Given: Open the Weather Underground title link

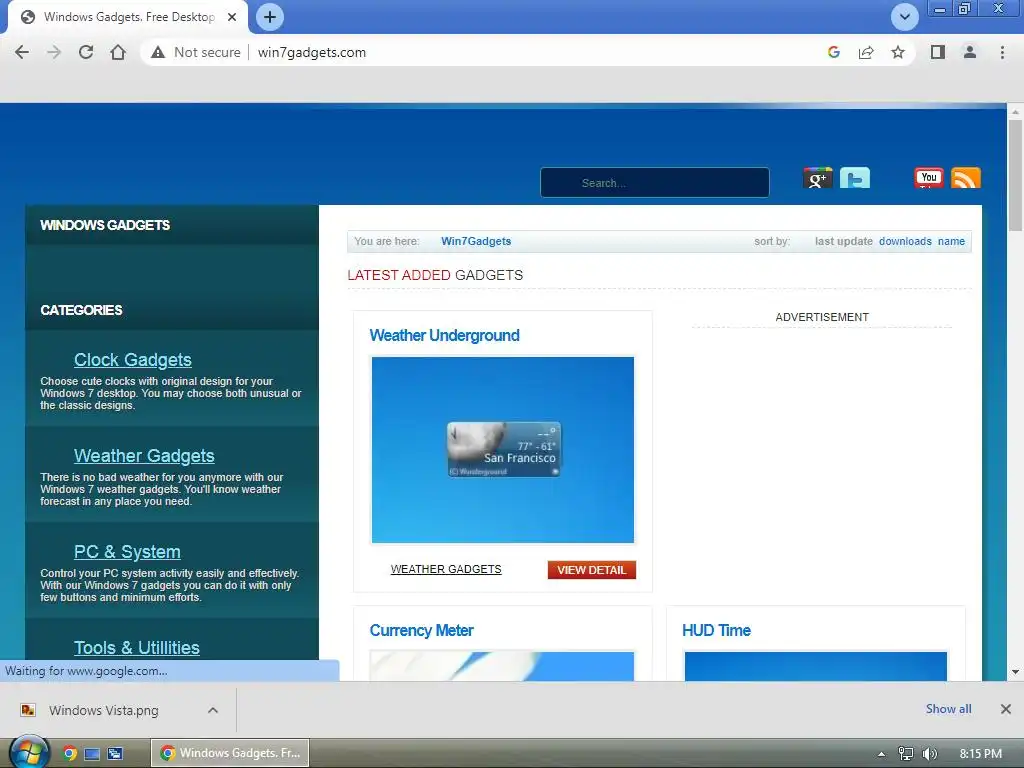Looking at the screenshot, I should click(x=444, y=336).
